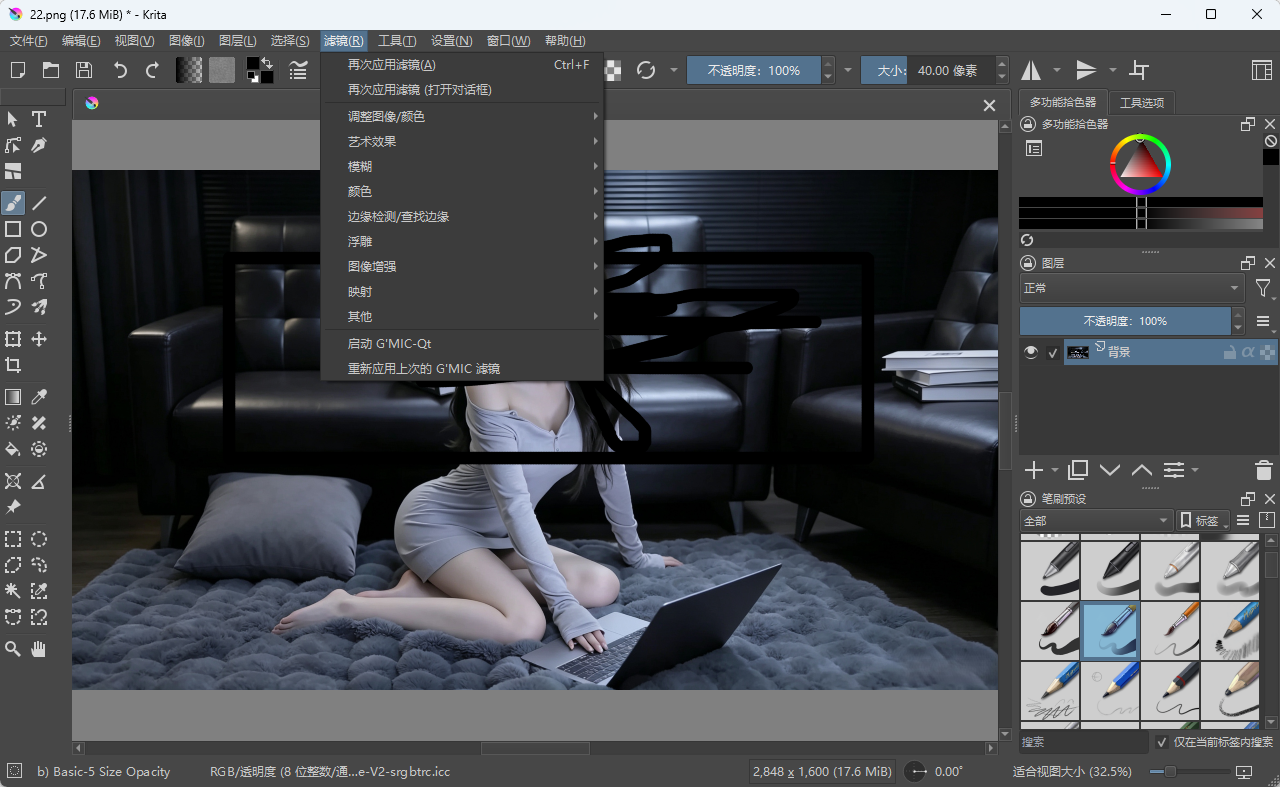Viewport: 1280px width, 787px height.
Task: Toggle visibility eye of 背景 layer
Action: 1032,352
